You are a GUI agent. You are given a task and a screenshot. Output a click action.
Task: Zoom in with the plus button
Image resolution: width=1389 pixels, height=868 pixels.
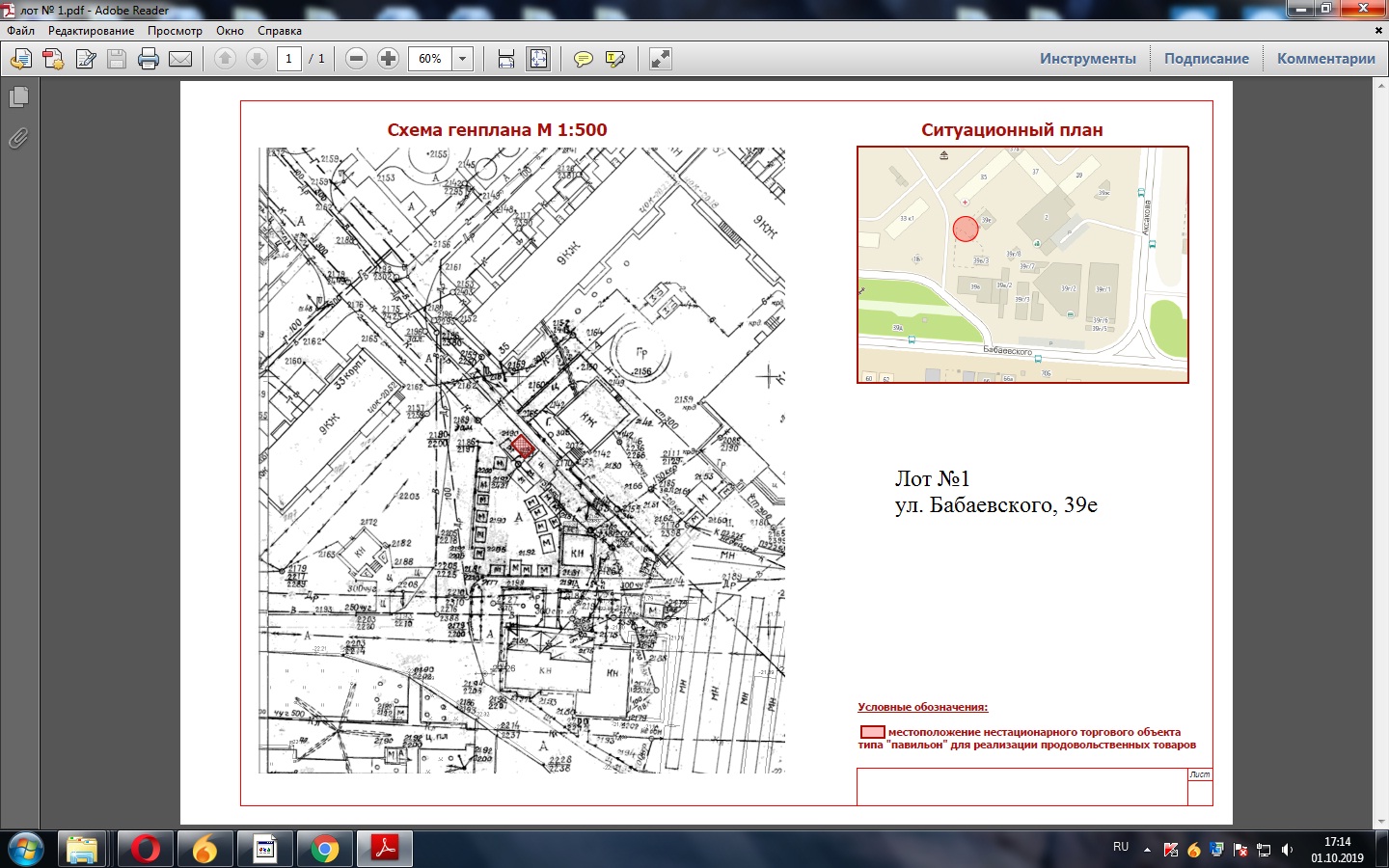coord(388,59)
